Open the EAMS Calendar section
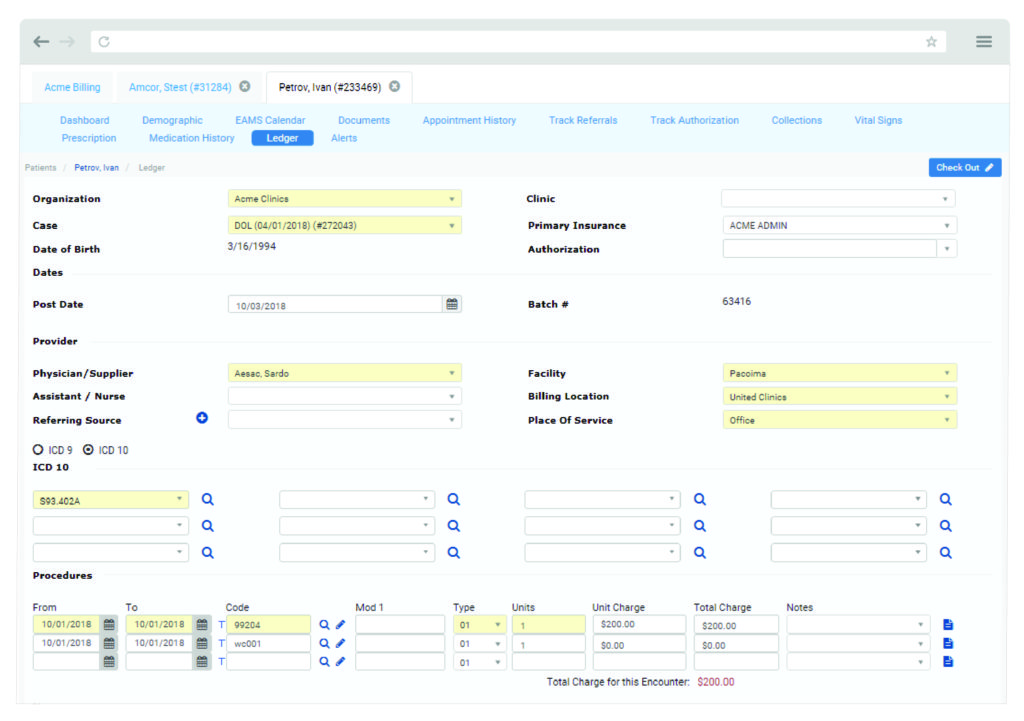 pyautogui.click(x=270, y=120)
